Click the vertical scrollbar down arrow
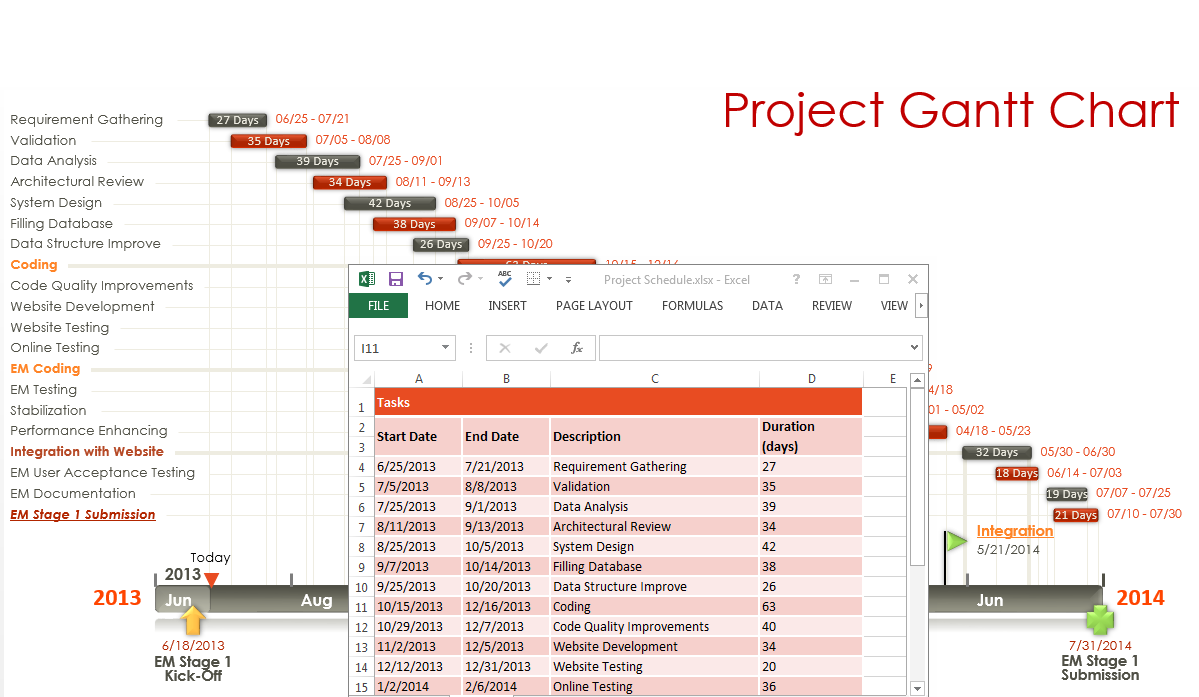The image size is (1199, 697). point(917,687)
